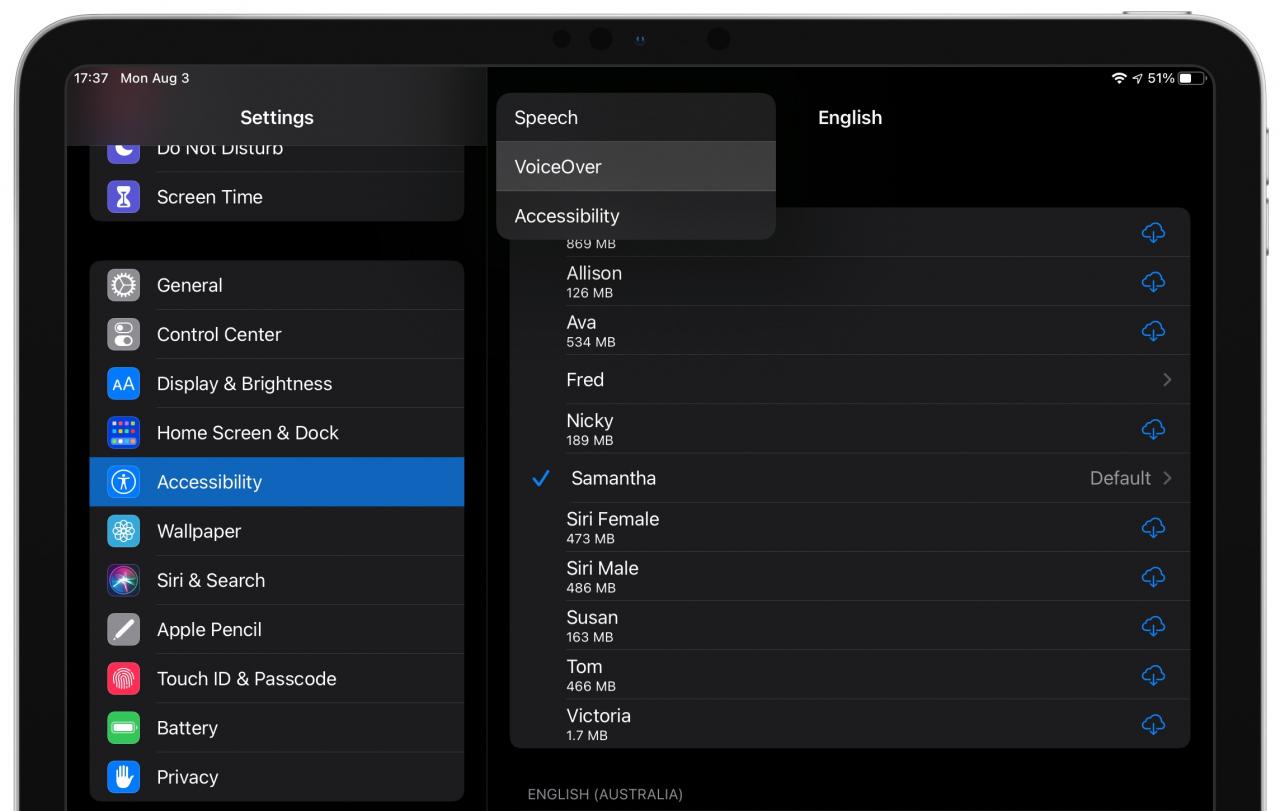Image resolution: width=1280 pixels, height=811 pixels.
Task: Tap the 51% battery percentage
Action: [x=1161, y=78]
